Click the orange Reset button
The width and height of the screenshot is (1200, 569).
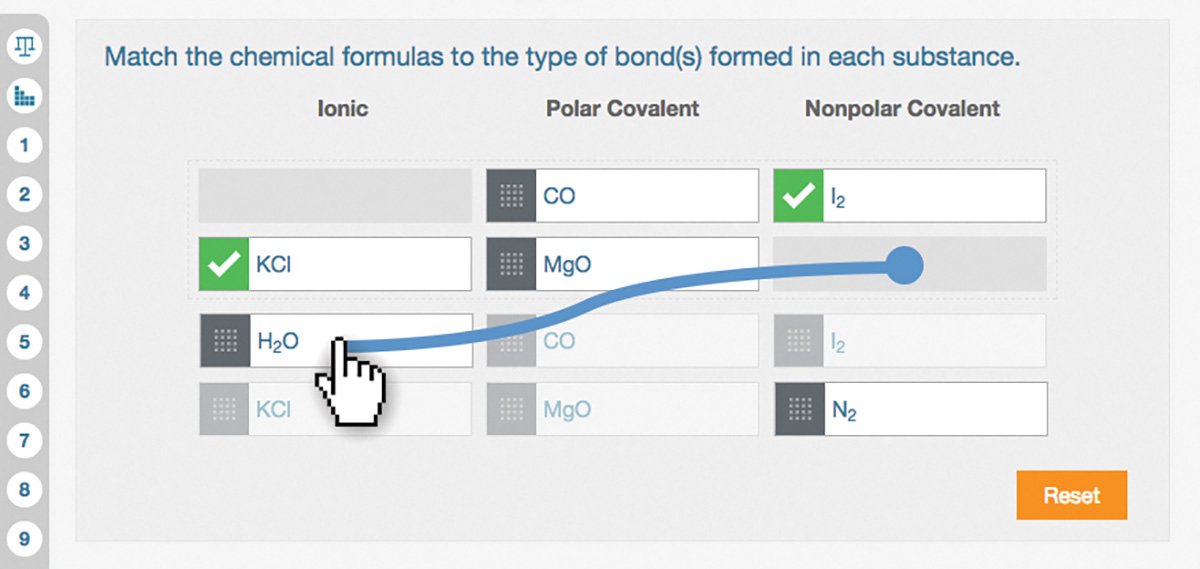click(x=1071, y=495)
